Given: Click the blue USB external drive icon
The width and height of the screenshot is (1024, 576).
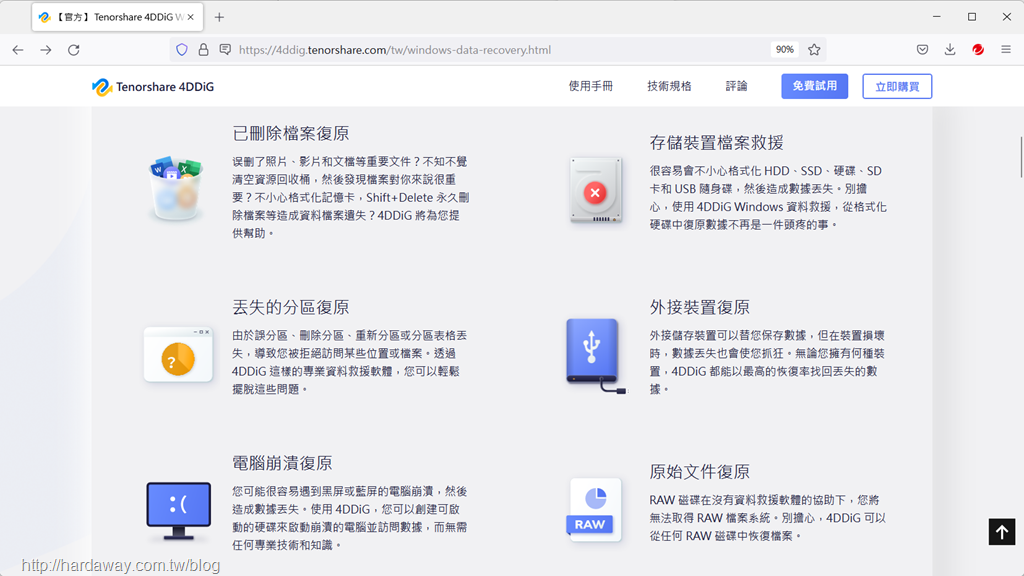Looking at the screenshot, I should pyautogui.click(x=596, y=356).
